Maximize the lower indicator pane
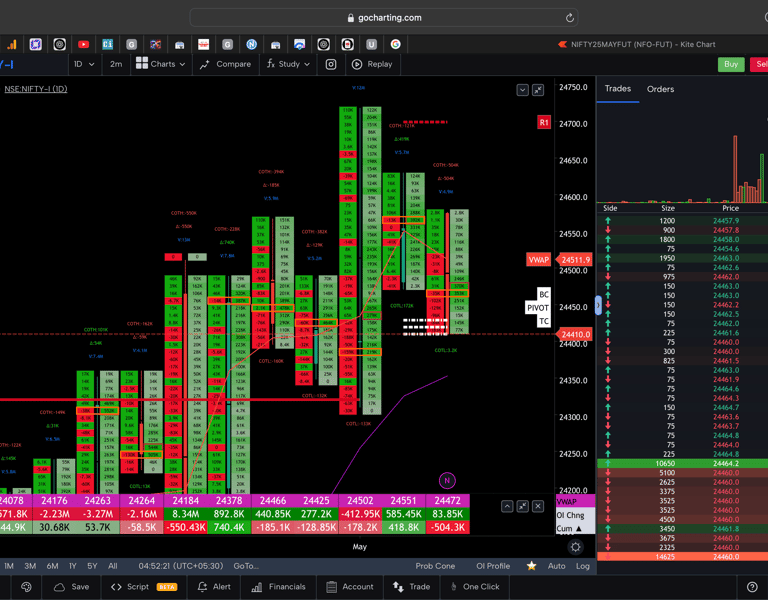This screenshot has width=768, height=600. (x=523, y=506)
